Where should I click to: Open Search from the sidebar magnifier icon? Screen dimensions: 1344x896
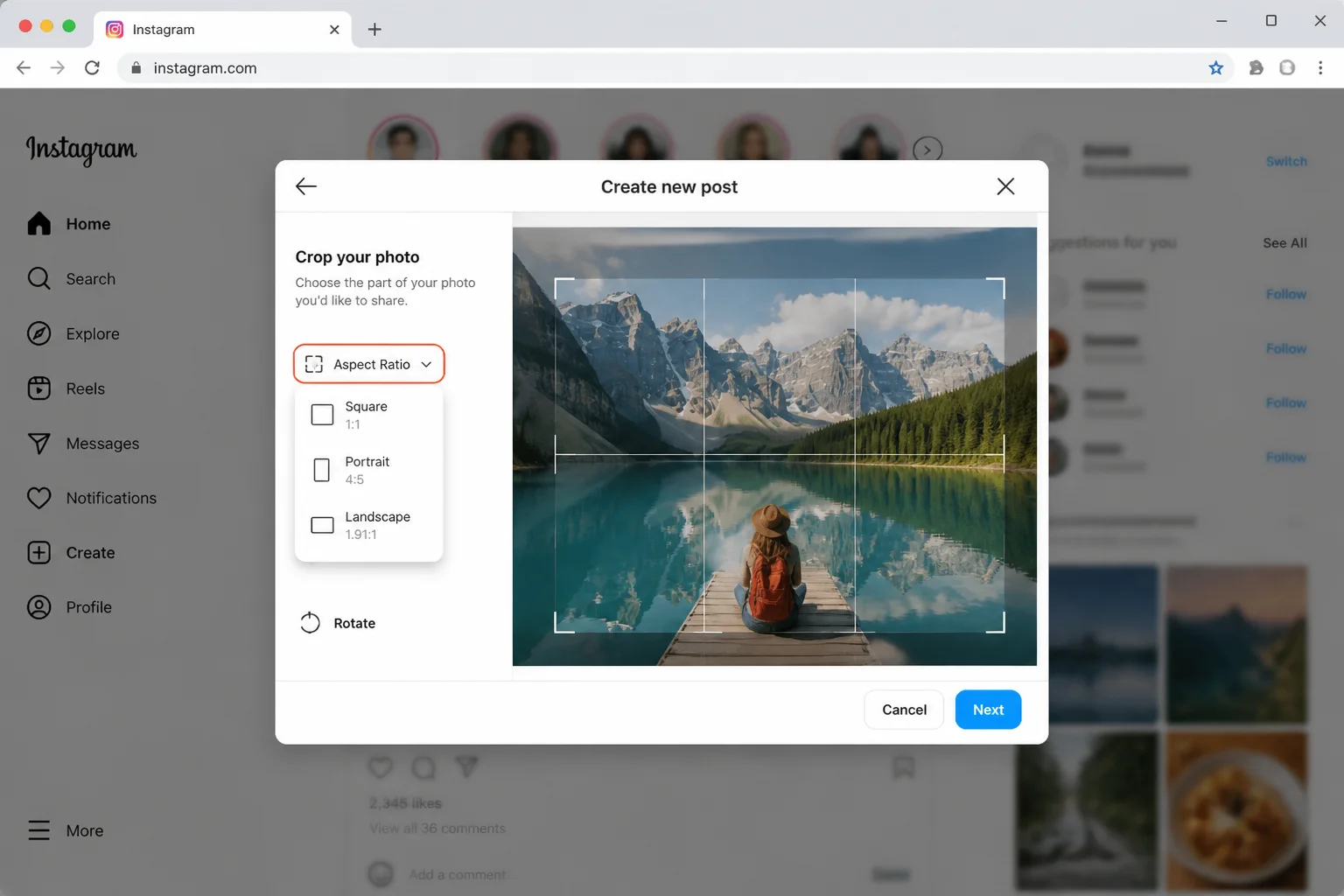(x=38, y=278)
